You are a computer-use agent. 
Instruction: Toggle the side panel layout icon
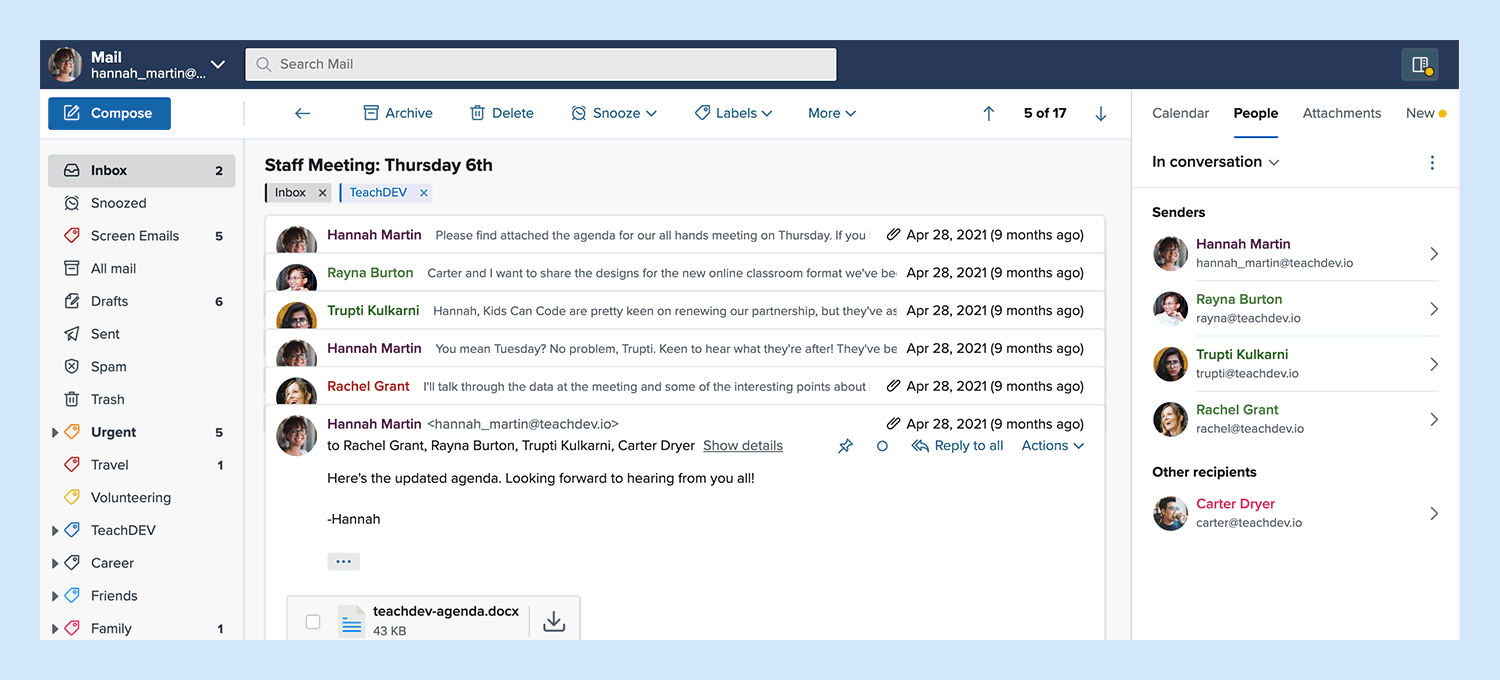pyautogui.click(x=1419, y=65)
